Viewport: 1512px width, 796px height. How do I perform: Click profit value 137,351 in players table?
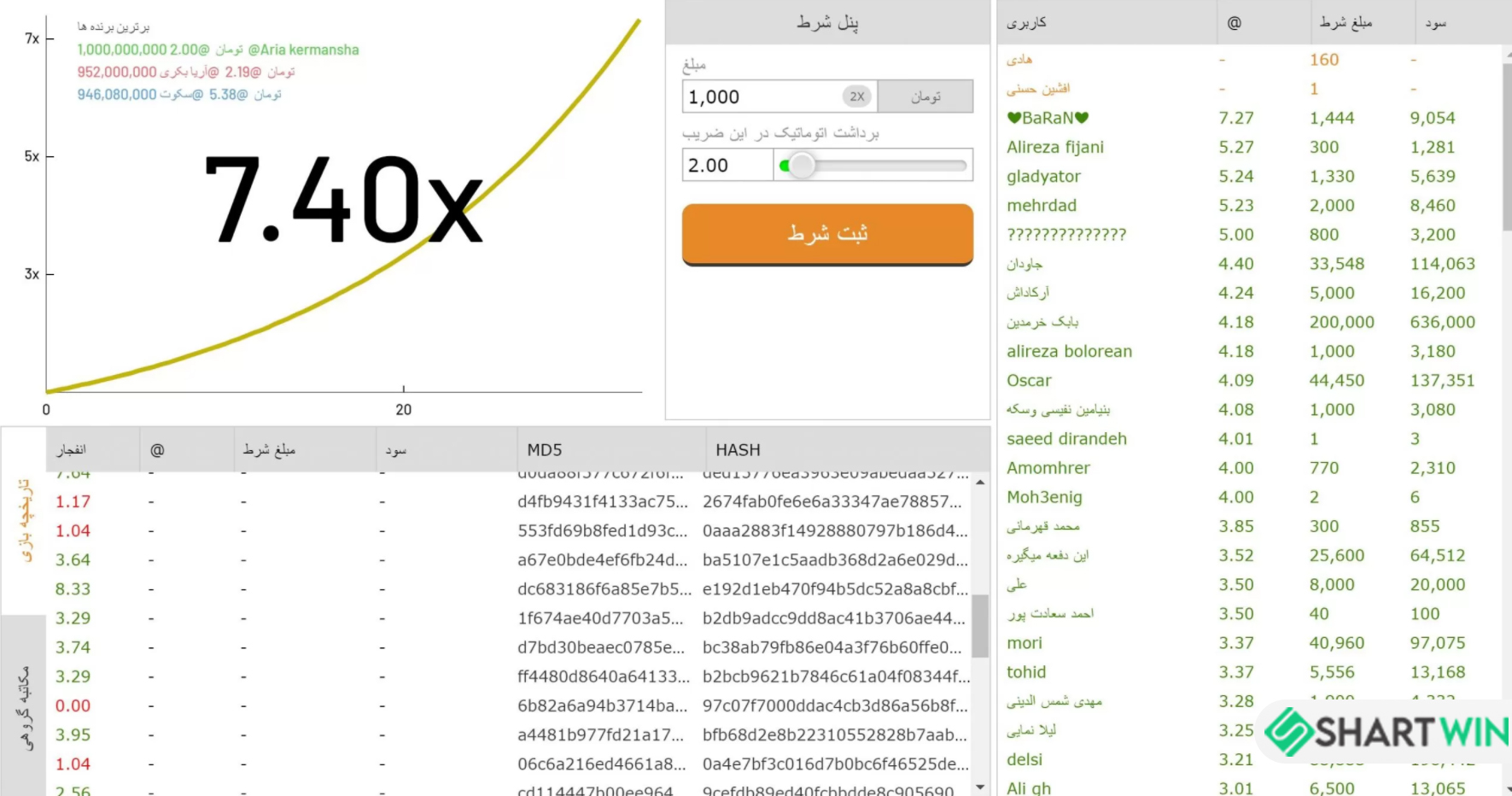point(1443,380)
